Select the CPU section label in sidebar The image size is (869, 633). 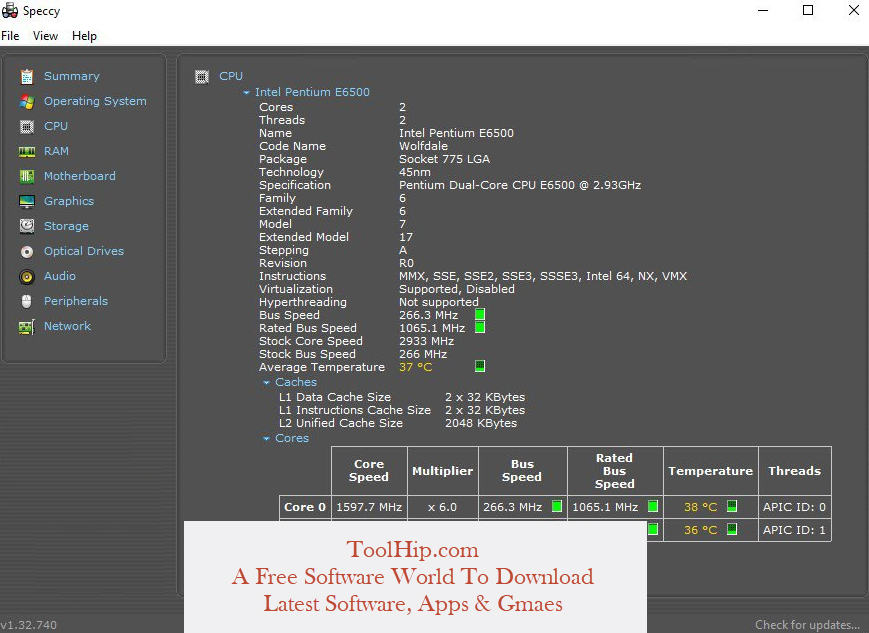[x=56, y=126]
